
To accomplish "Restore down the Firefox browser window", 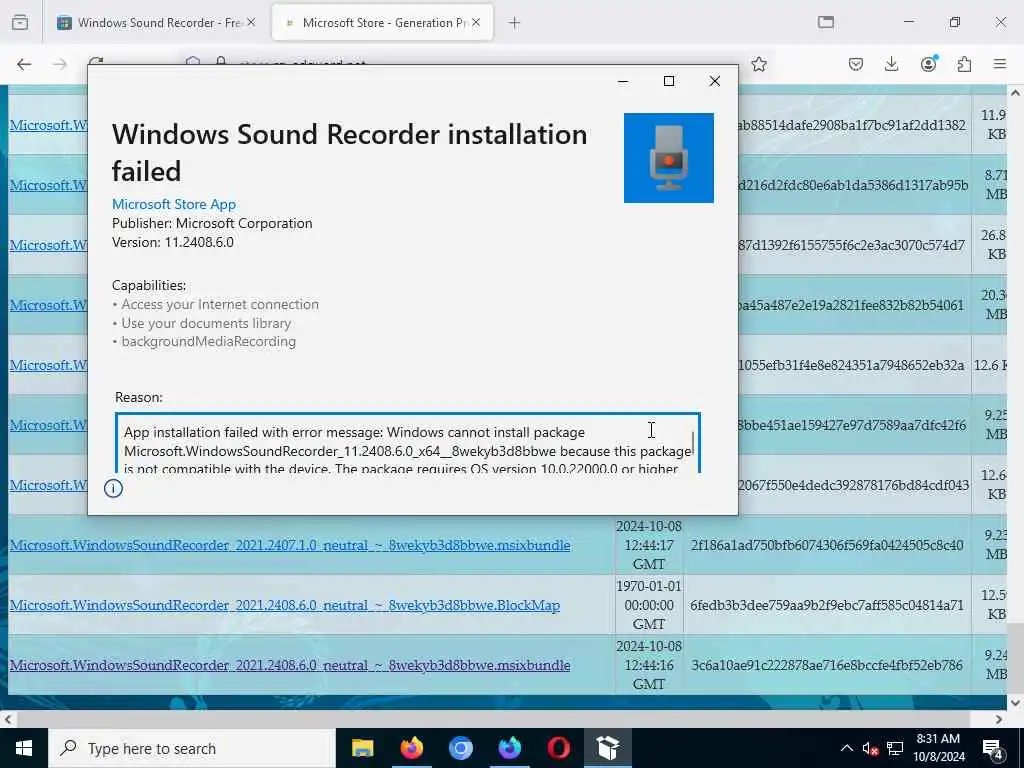I will point(955,22).
